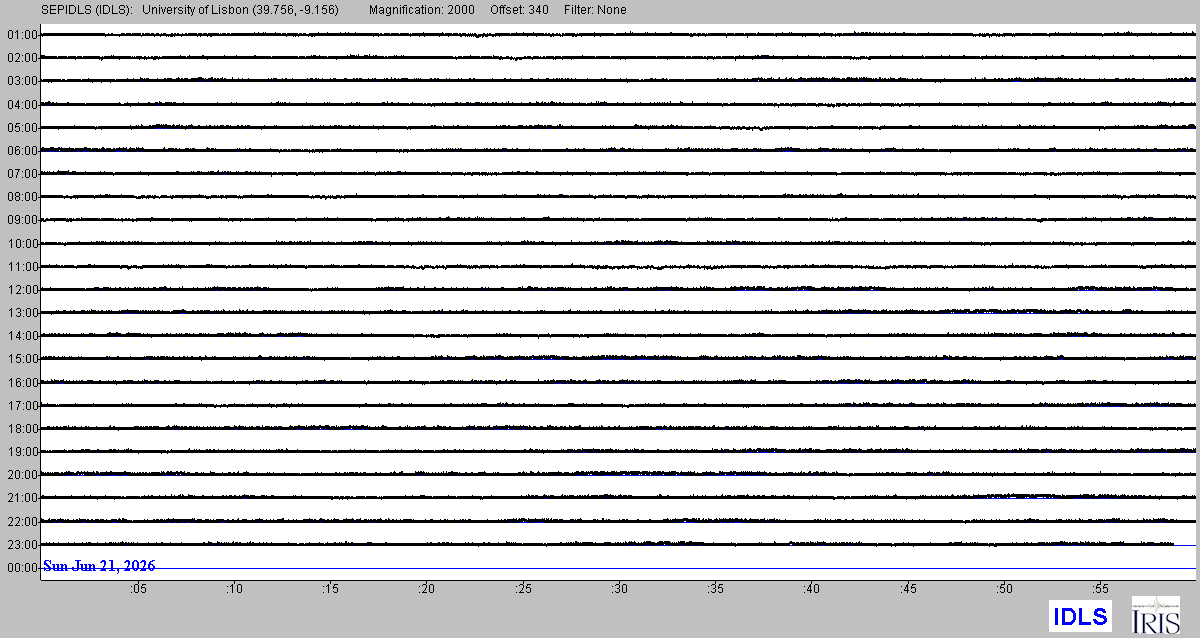
Task: Click the :25 minute axis label
Action: [x=523, y=590]
